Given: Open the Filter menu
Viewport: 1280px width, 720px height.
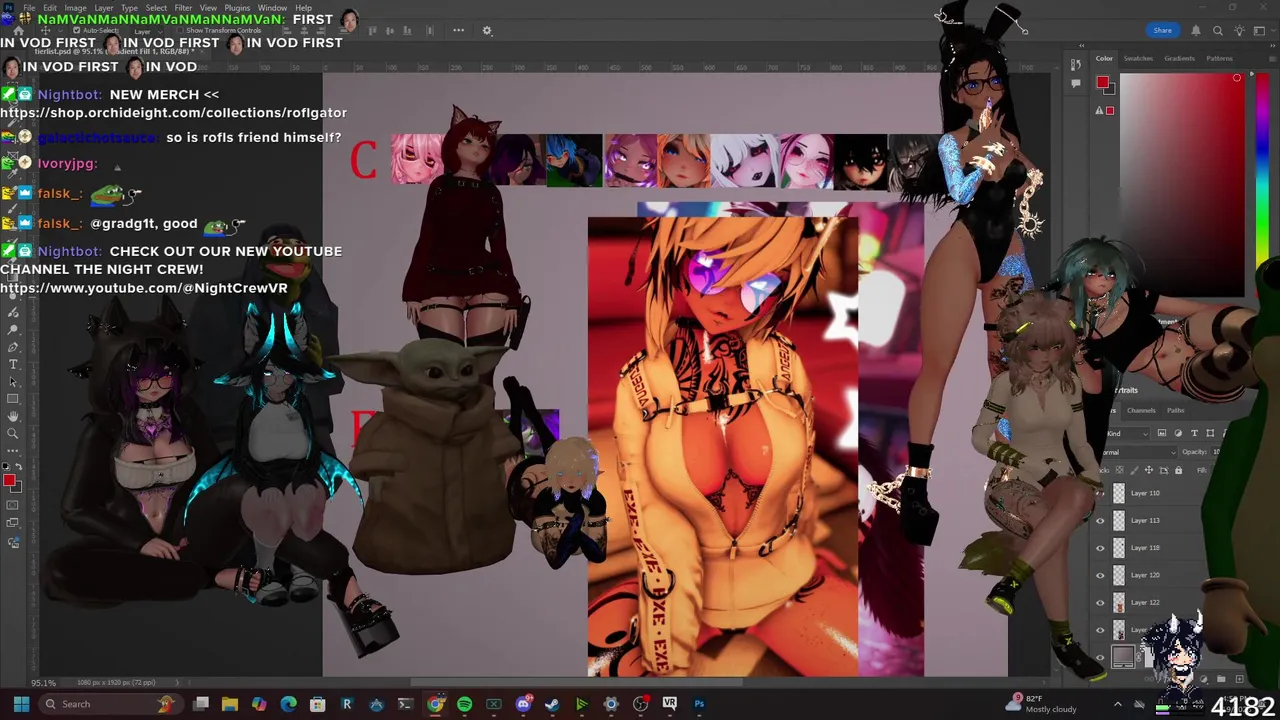Looking at the screenshot, I should (183, 8).
